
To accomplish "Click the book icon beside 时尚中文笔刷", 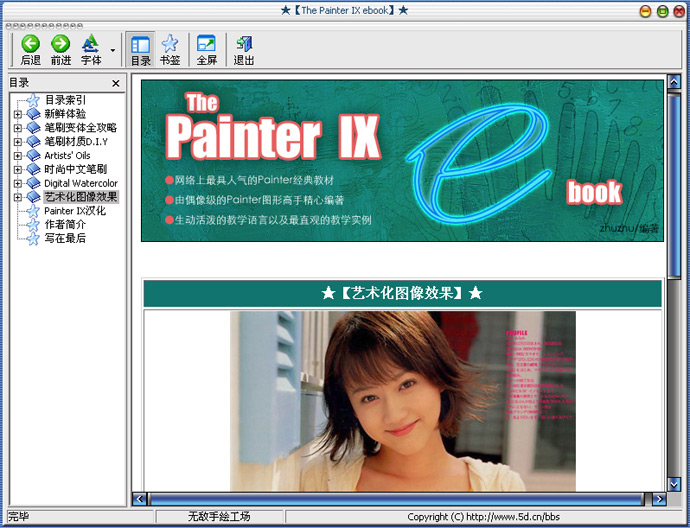I will (x=33, y=169).
